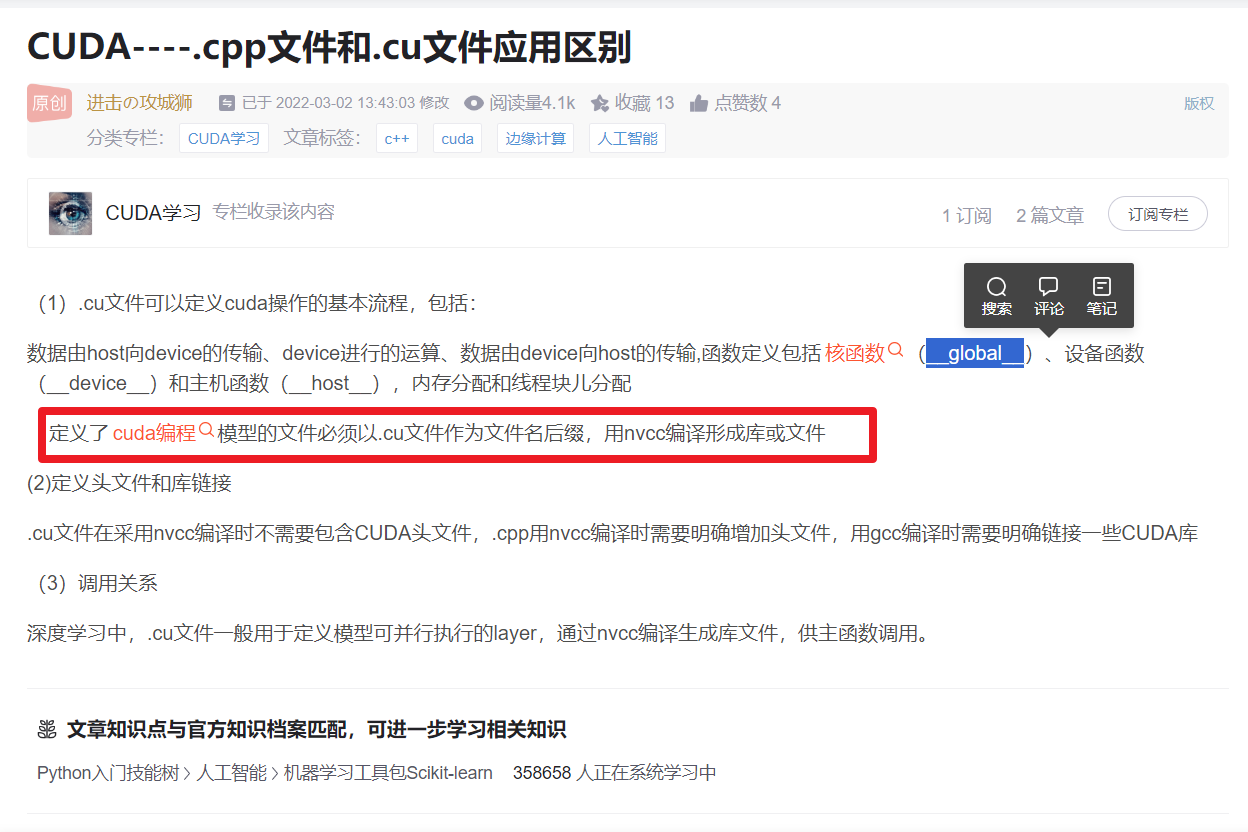Open the CUDA学习 column link
Screen dimensions: 1248x832
(x=223, y=139)
